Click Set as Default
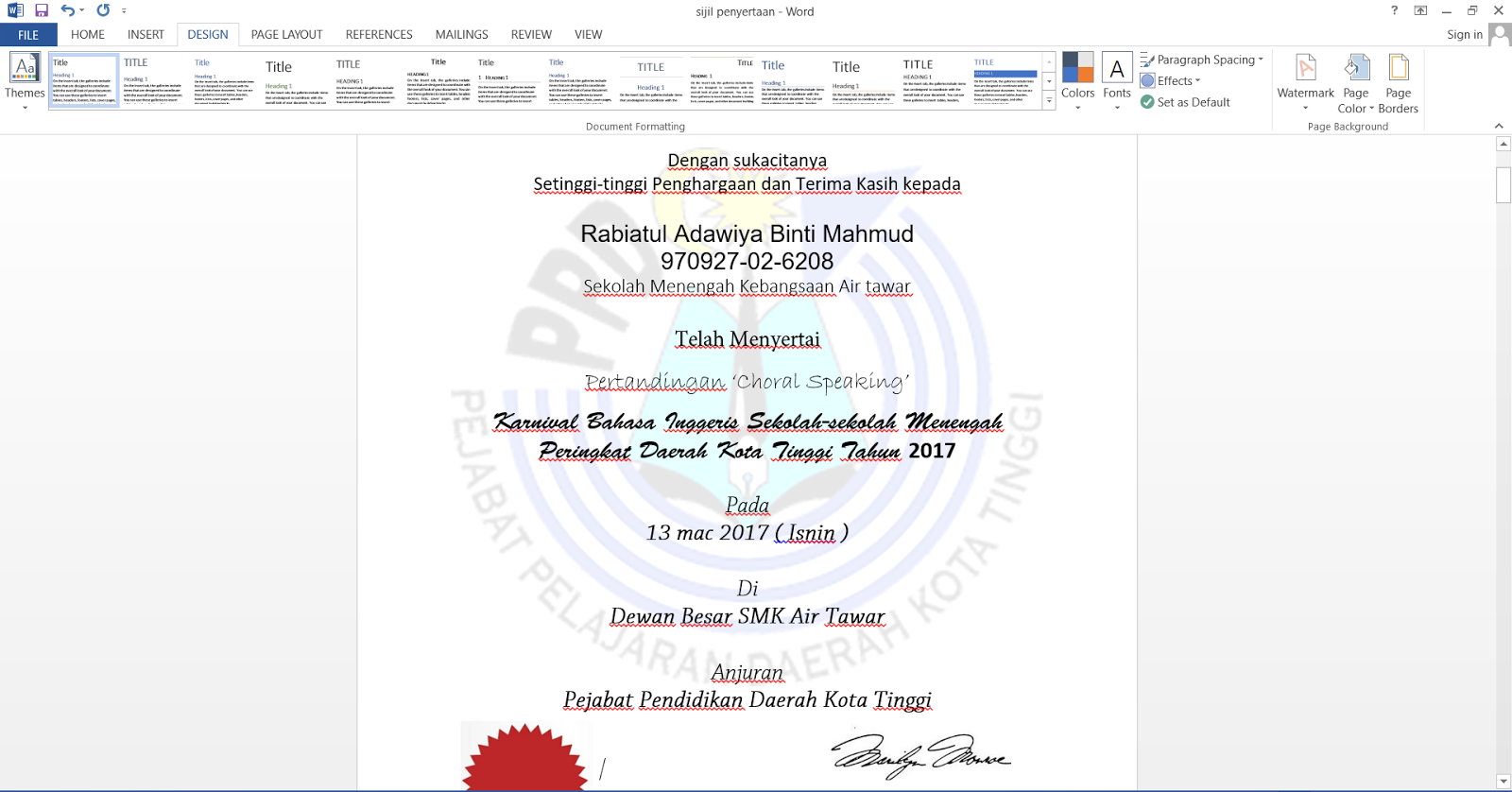The width and height of the screenshot is (1512, 792). 1185,102
